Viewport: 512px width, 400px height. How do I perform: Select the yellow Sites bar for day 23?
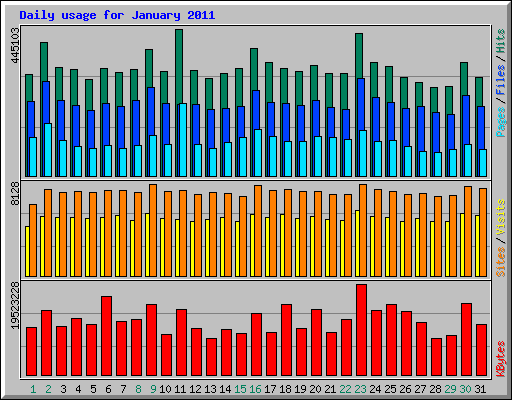point(357,243)
